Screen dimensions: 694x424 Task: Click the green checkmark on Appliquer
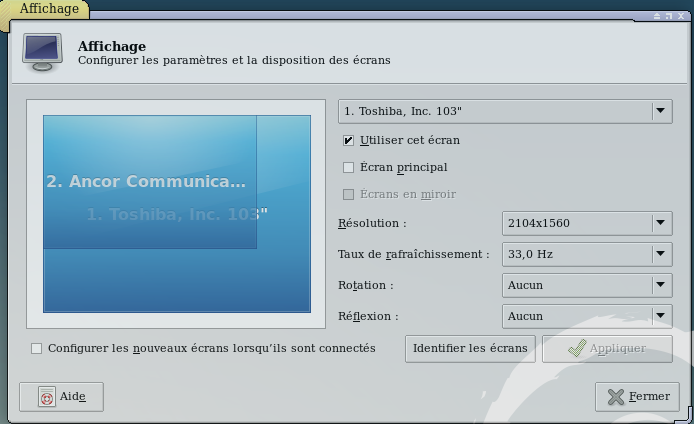tap(577, 348)
